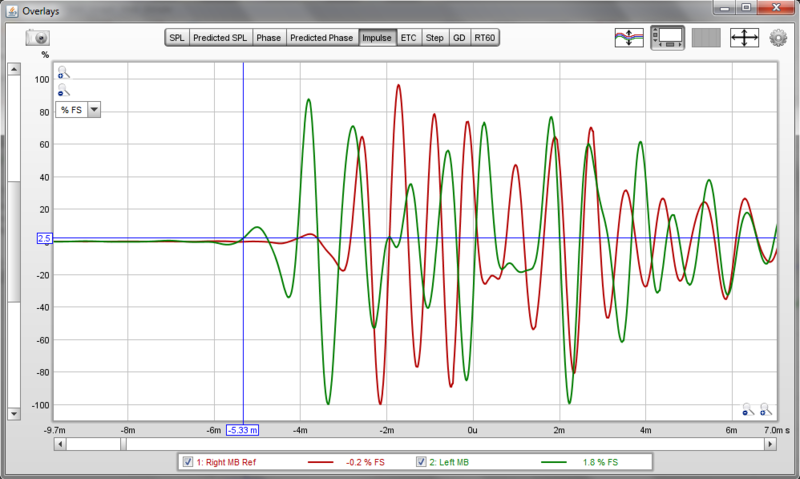Click the vertical scrollbar up arrow
Screen dimensions: 800x479
(14, 69)
